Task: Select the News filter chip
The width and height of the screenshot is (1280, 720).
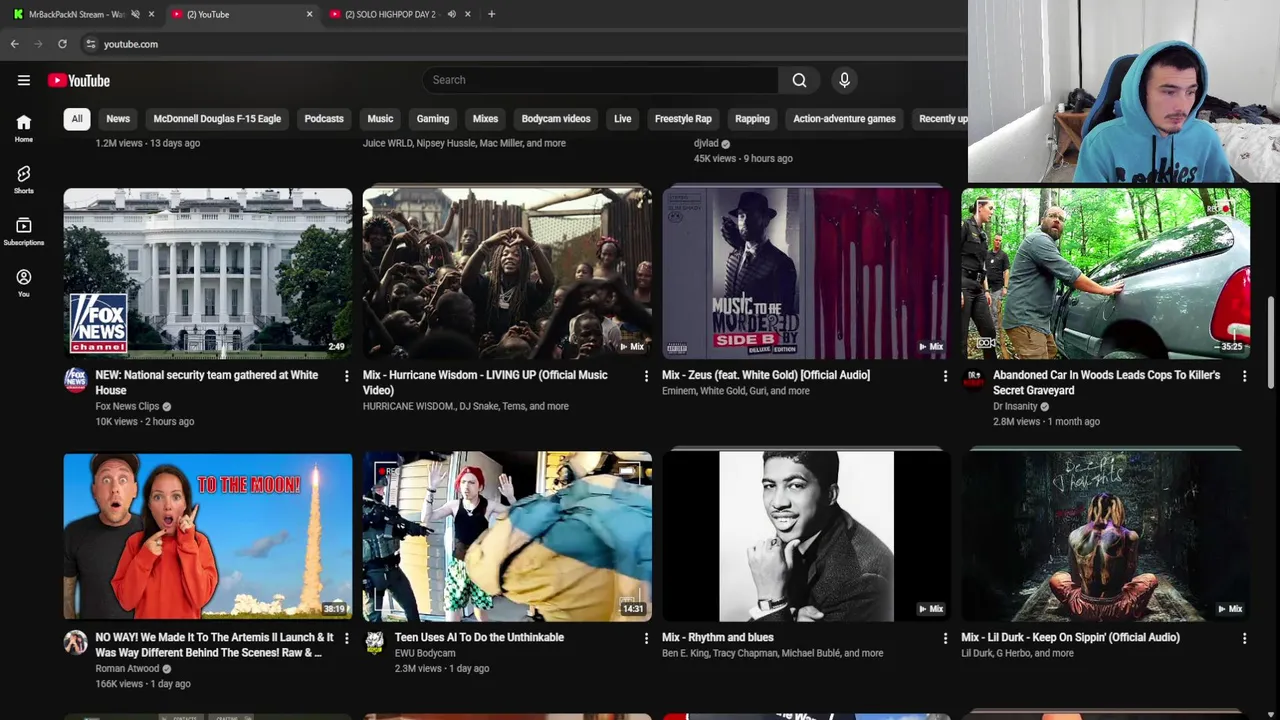Action: [118, 119]
